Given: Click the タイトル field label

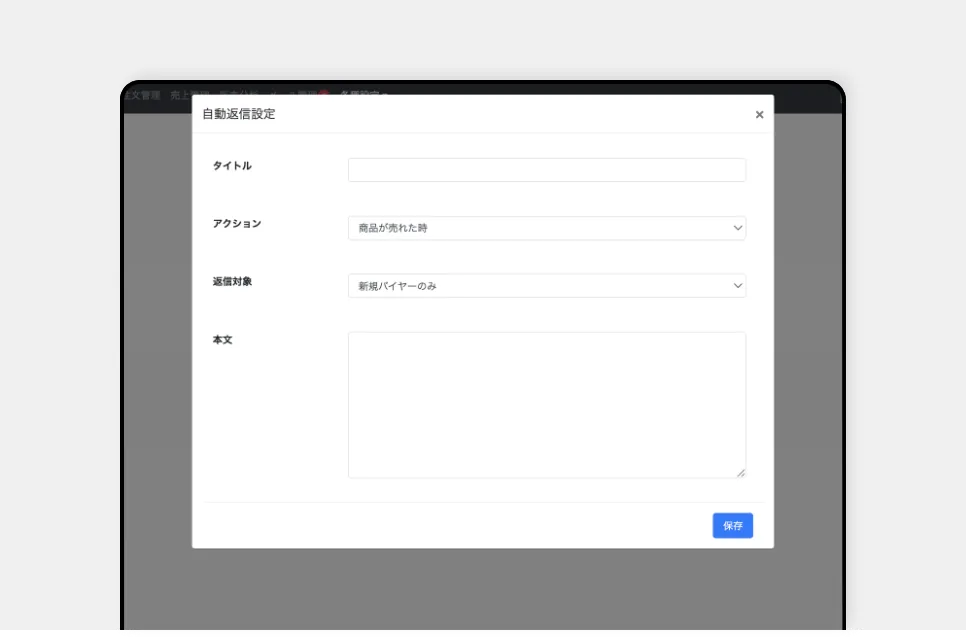Looking at the screenshot, I should (x=232, y=166).
